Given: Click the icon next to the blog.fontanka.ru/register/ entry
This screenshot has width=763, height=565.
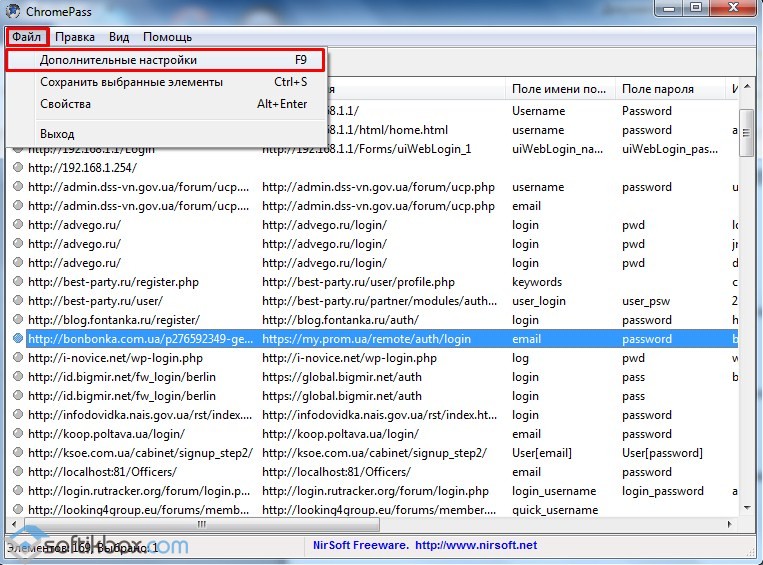Looking at the screenshot, I should click(17, 320).
